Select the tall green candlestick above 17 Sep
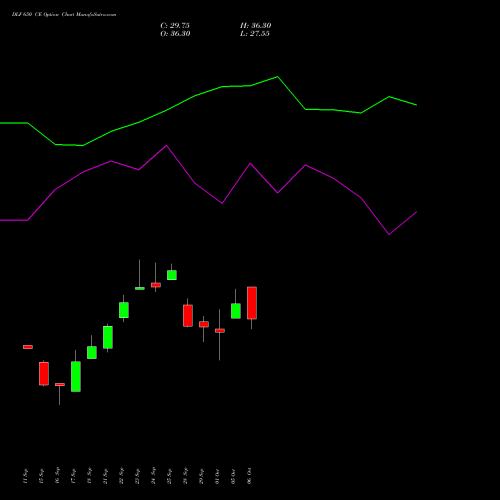 (x=76, y=377)
